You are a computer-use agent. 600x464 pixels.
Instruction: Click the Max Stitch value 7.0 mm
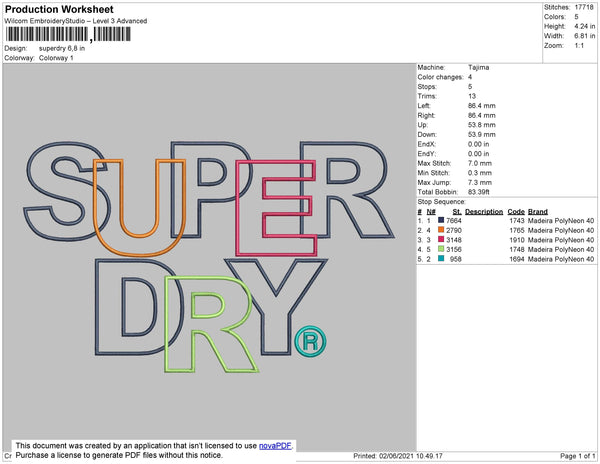480,163
